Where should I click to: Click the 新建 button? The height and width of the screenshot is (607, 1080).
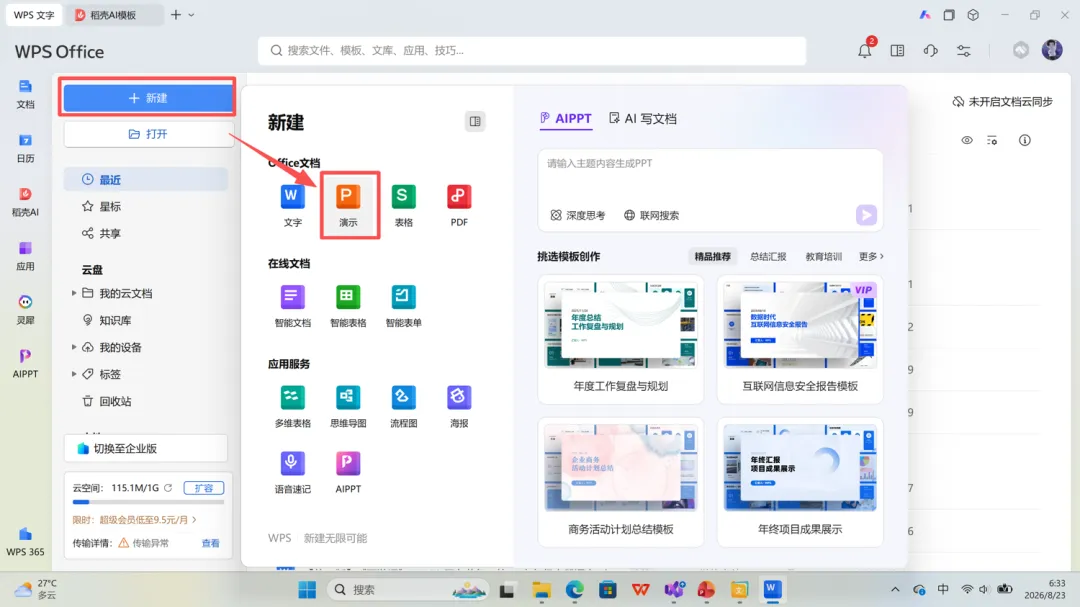pos(147,98)
